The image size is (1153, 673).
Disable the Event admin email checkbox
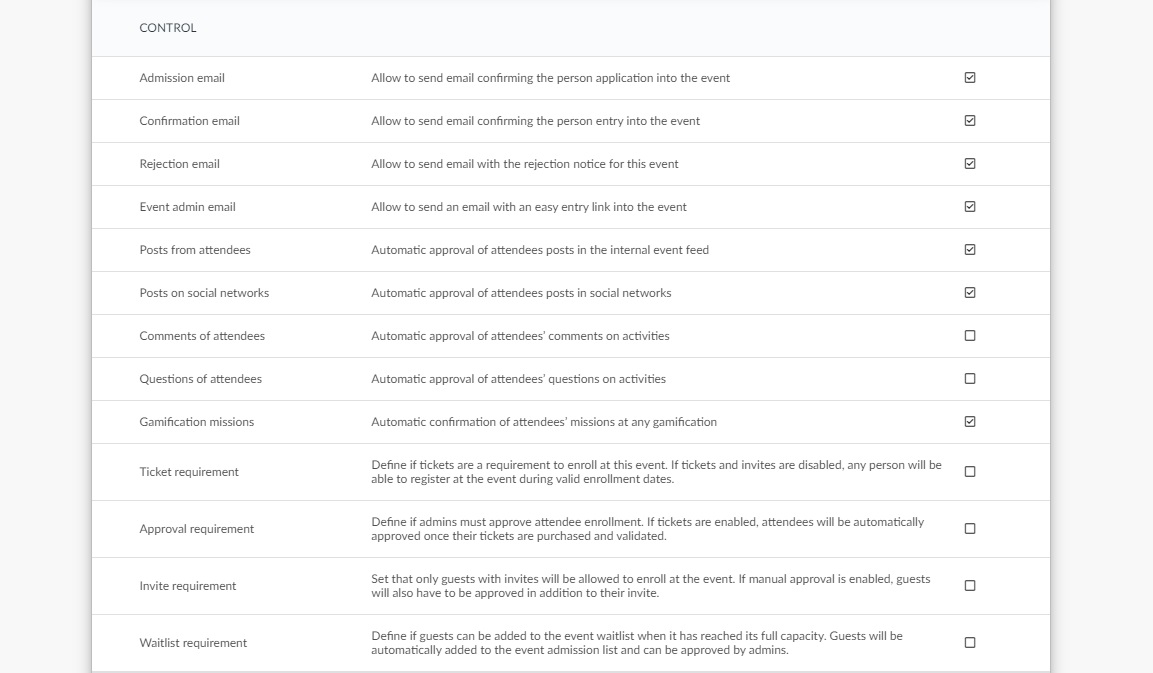pos(970,207)
